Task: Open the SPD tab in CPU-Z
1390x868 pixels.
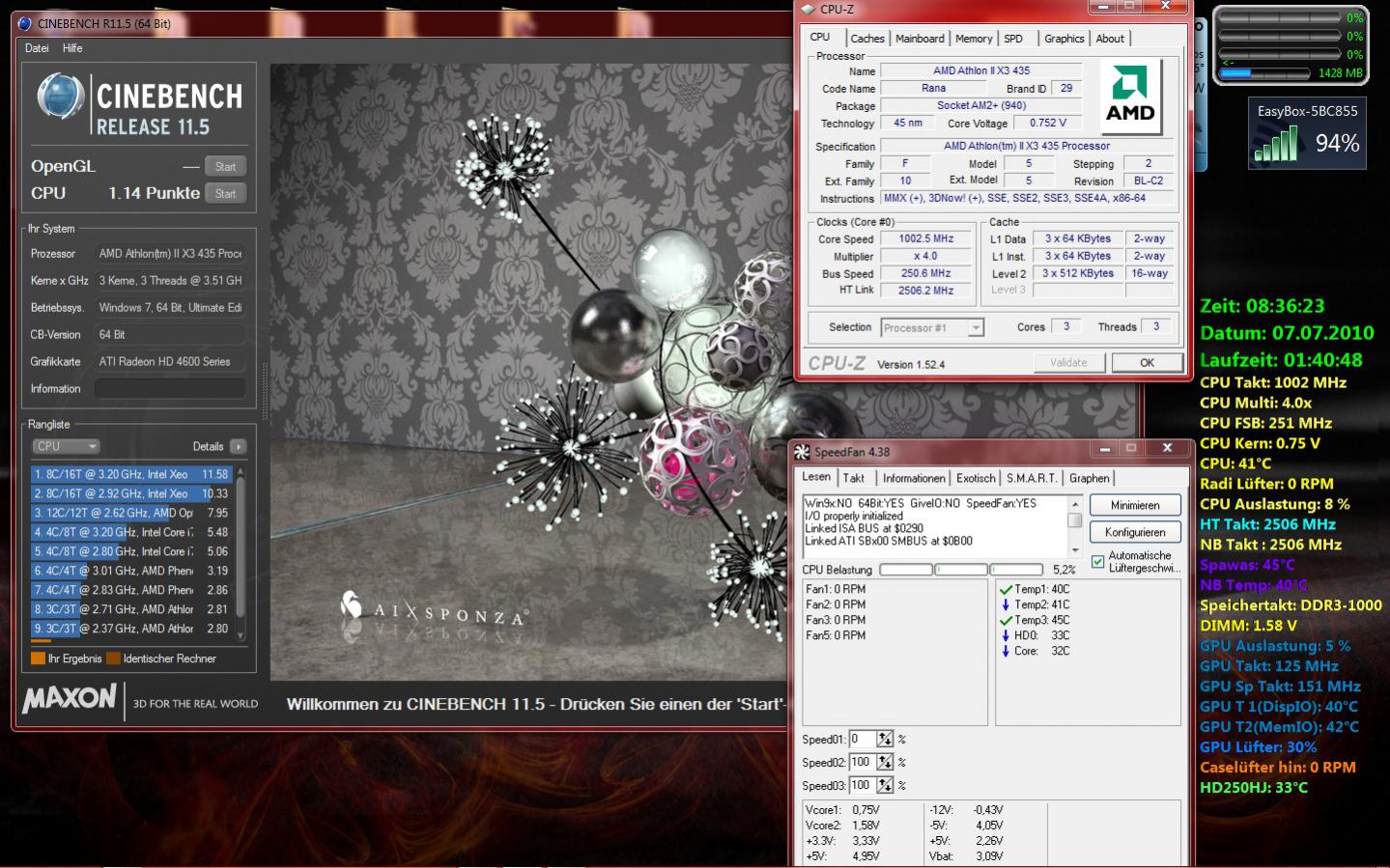Action: click(x=1013, y=39)
